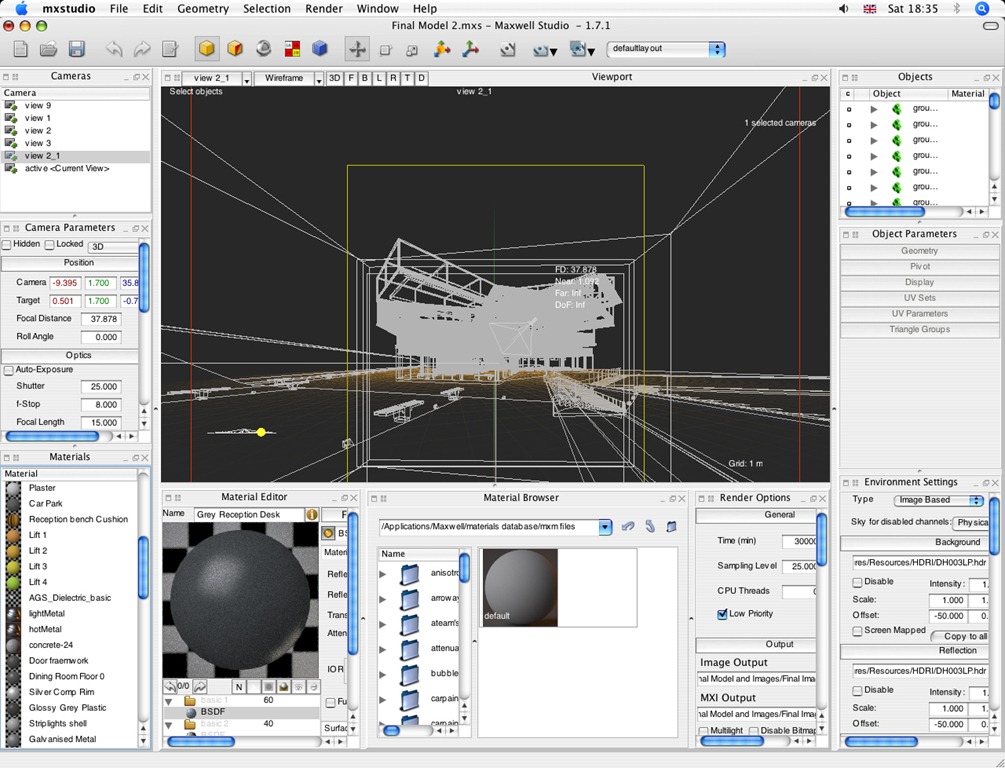The image size is (1005, 768).
Task: Open the Help menu
Action: (x=425, y=8)
